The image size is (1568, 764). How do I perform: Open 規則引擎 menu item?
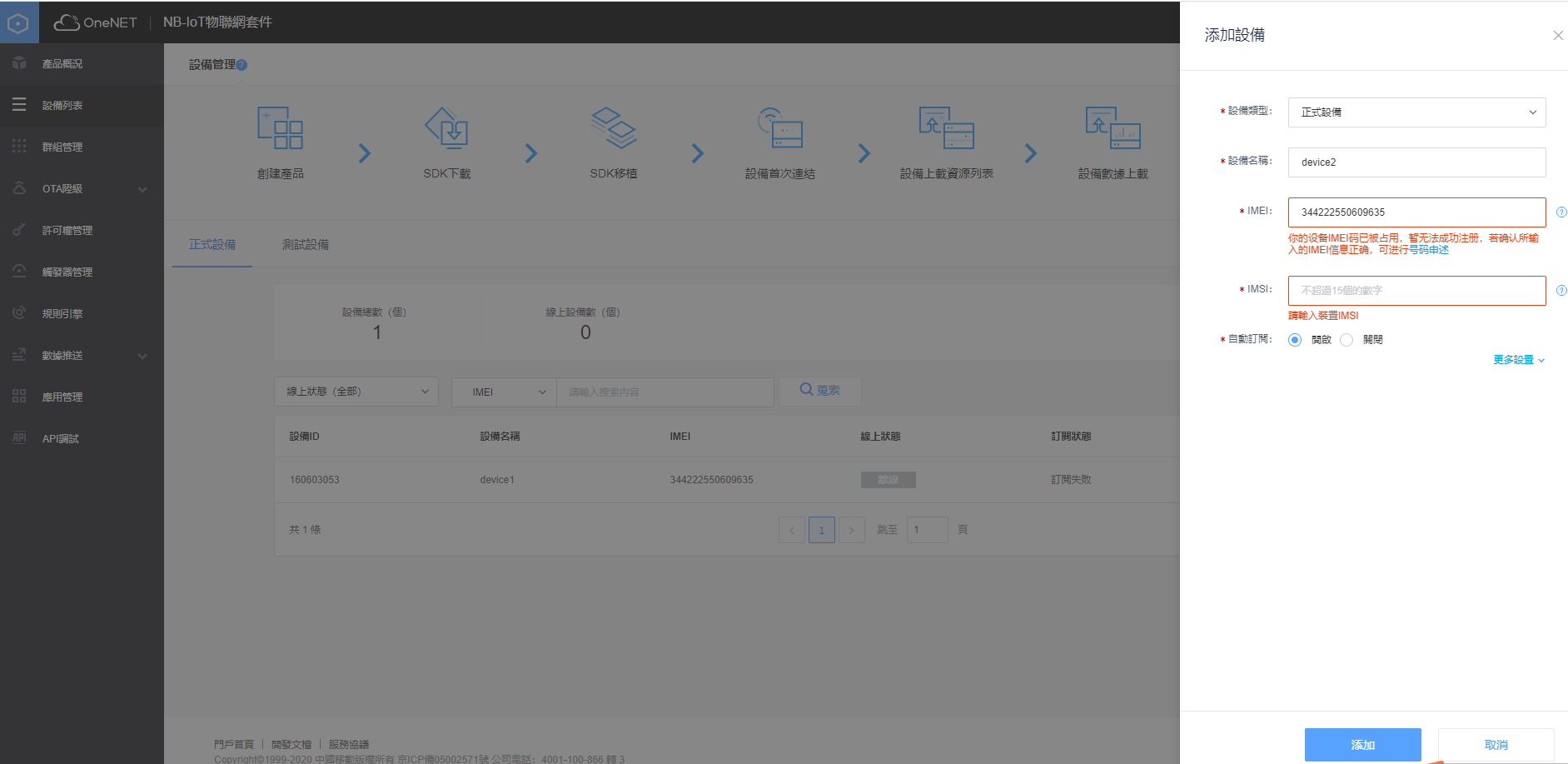[x=82, y=313]
